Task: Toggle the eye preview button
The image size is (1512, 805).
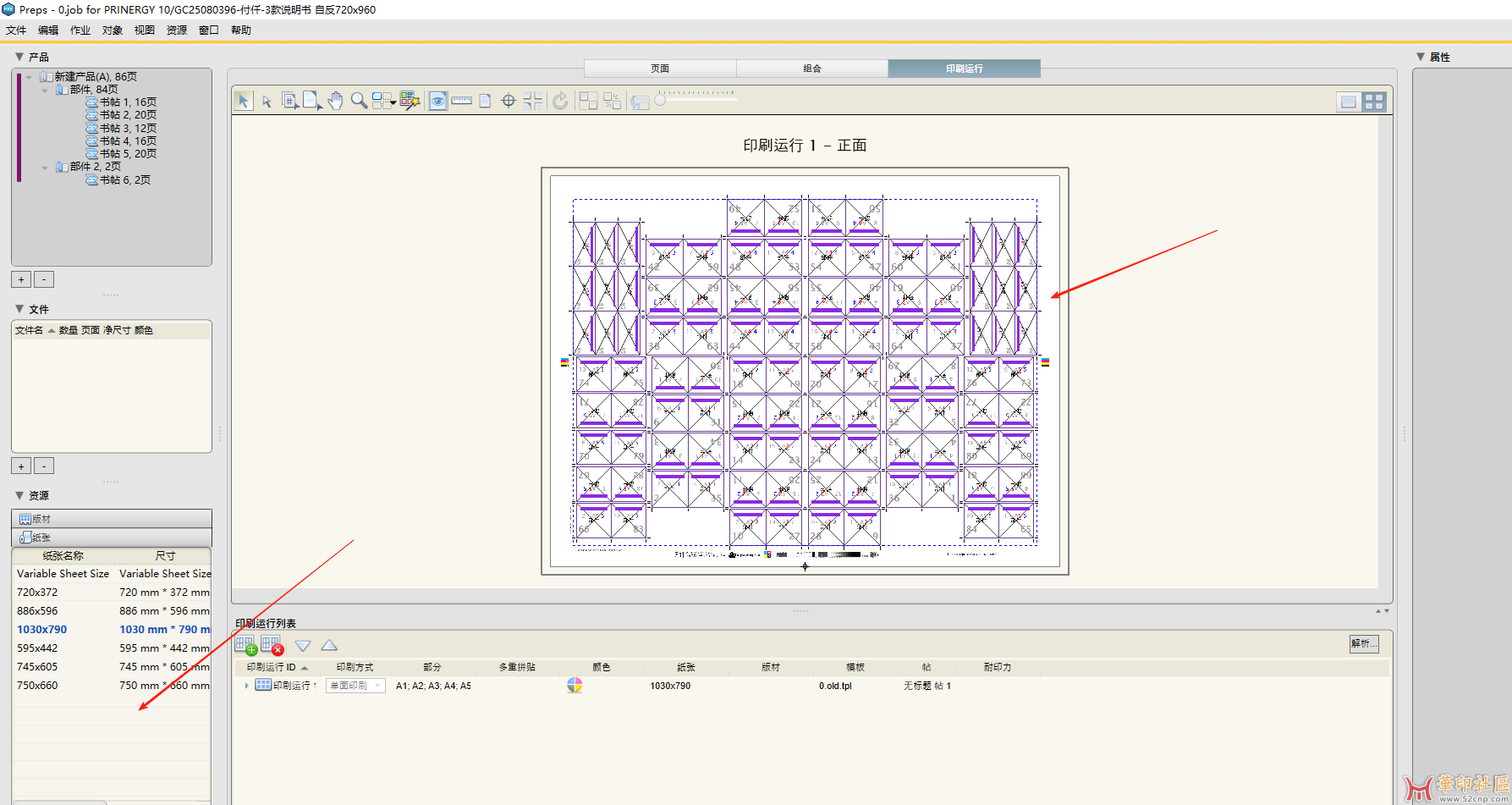Action: coord(437,102)
